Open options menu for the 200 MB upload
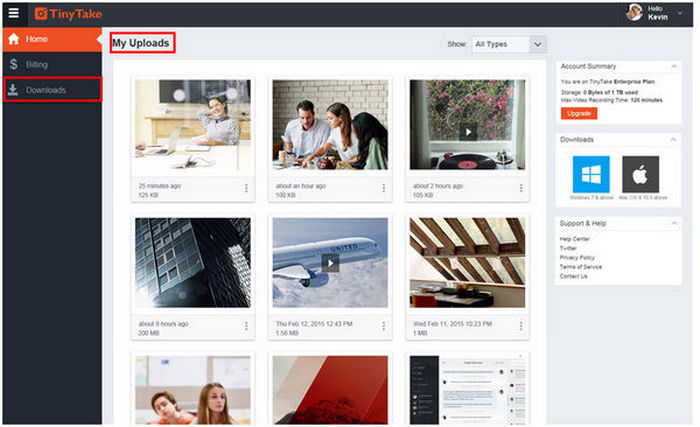 pos(246,325)
